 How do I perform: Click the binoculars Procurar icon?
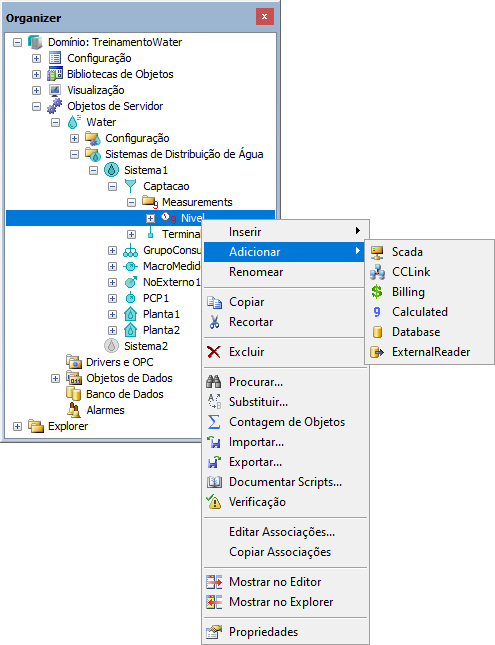click(x=214, y=382)
